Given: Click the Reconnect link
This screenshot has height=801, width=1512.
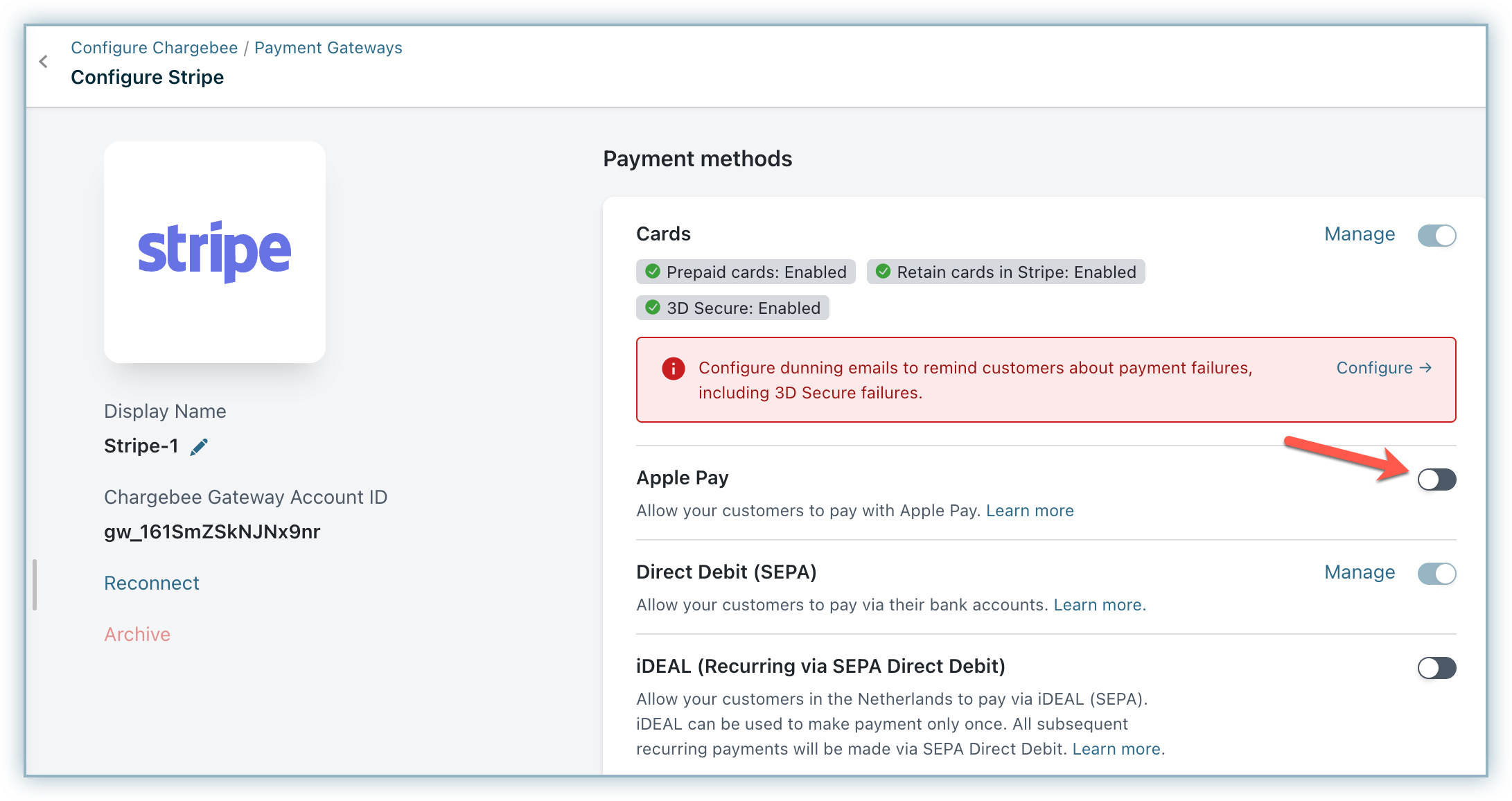Looking at the screenshot, I should coord(151,583).
